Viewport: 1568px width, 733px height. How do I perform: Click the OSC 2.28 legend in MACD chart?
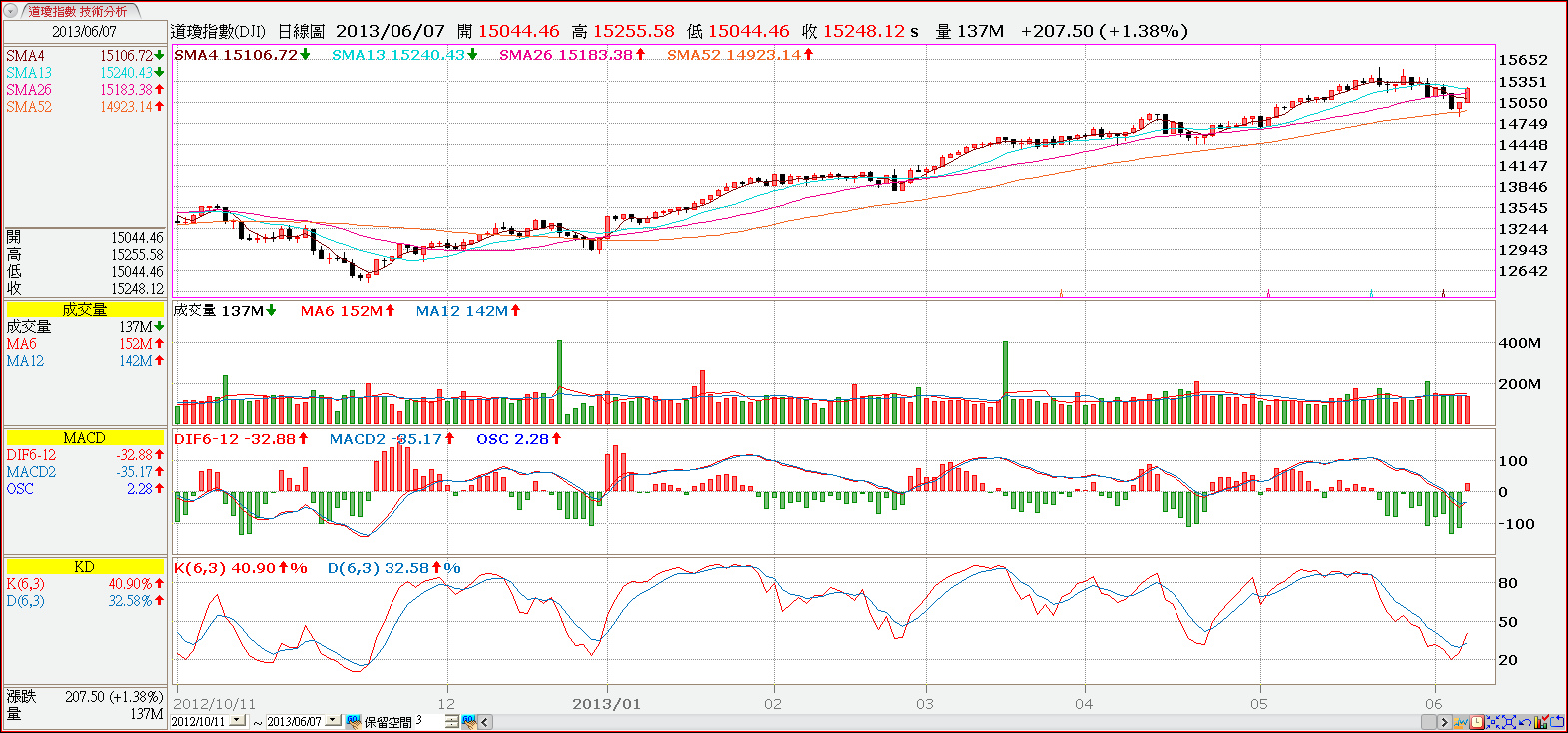[518, 439]
